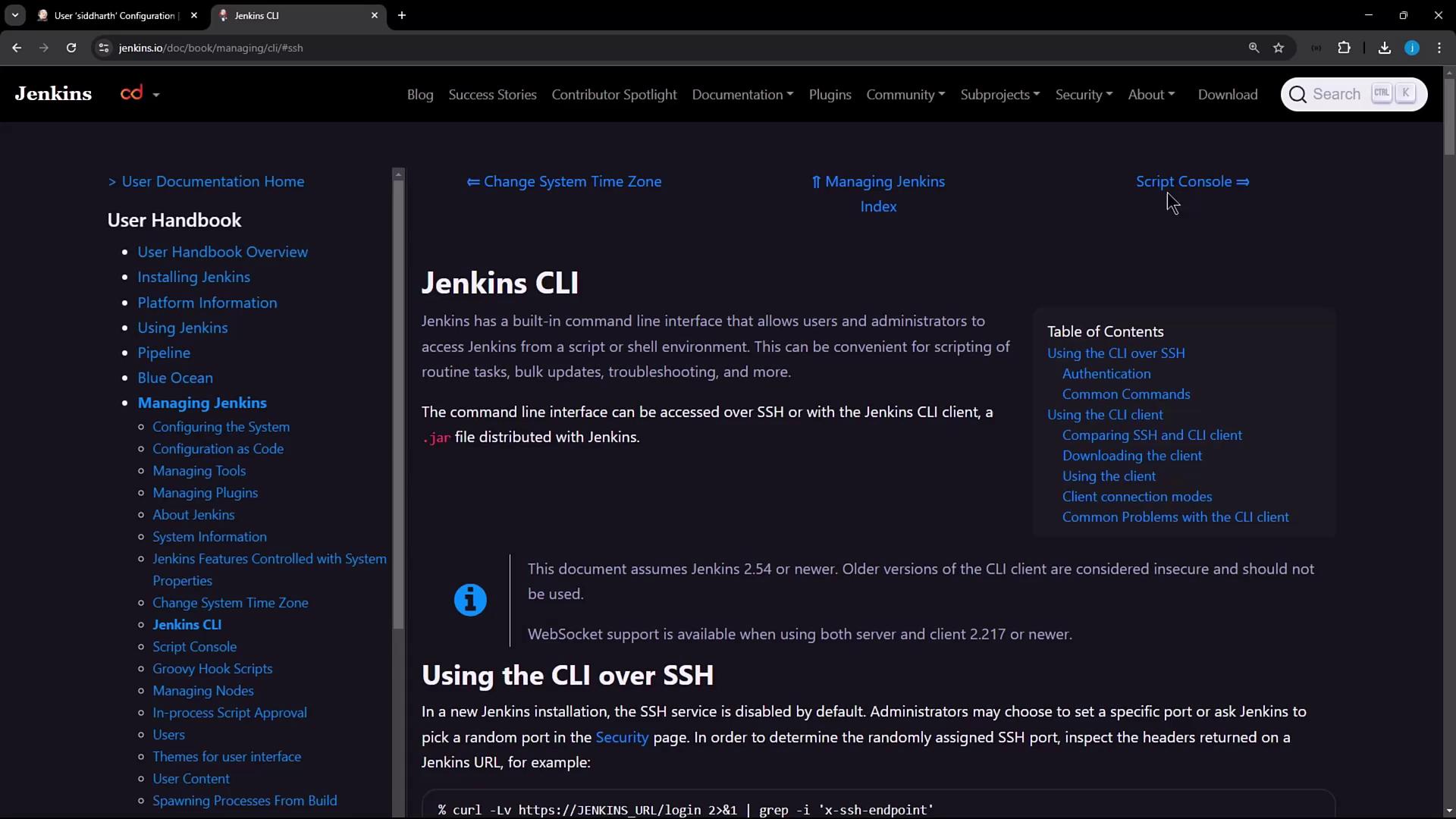Click the Search input field
1456x819 pixels.
coord(1354,94)
